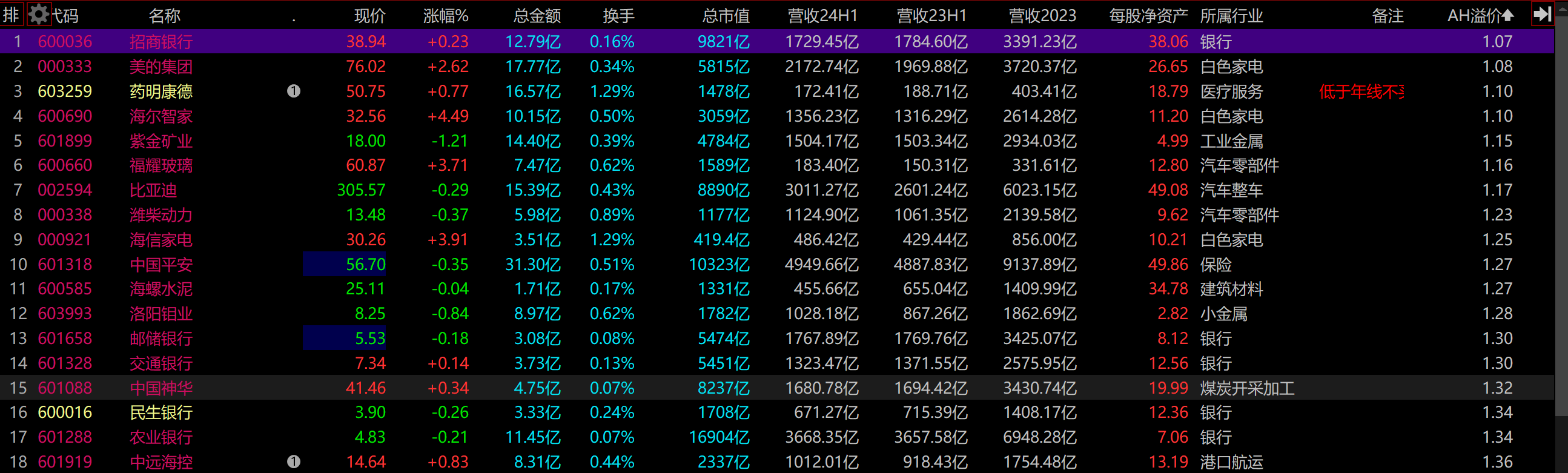
Task: Select the stock name 中国平安
Action: coord(160,264)
